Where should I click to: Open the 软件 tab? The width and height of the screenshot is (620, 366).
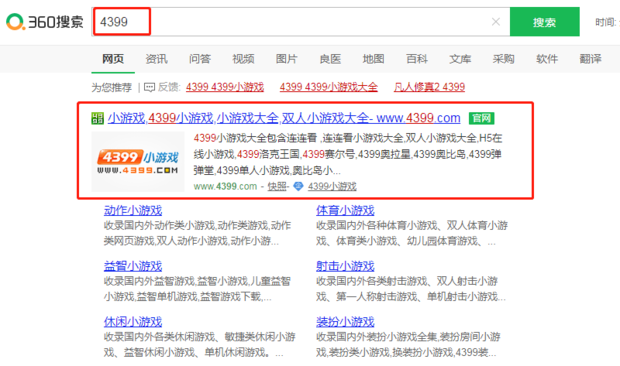click(547, 59)
